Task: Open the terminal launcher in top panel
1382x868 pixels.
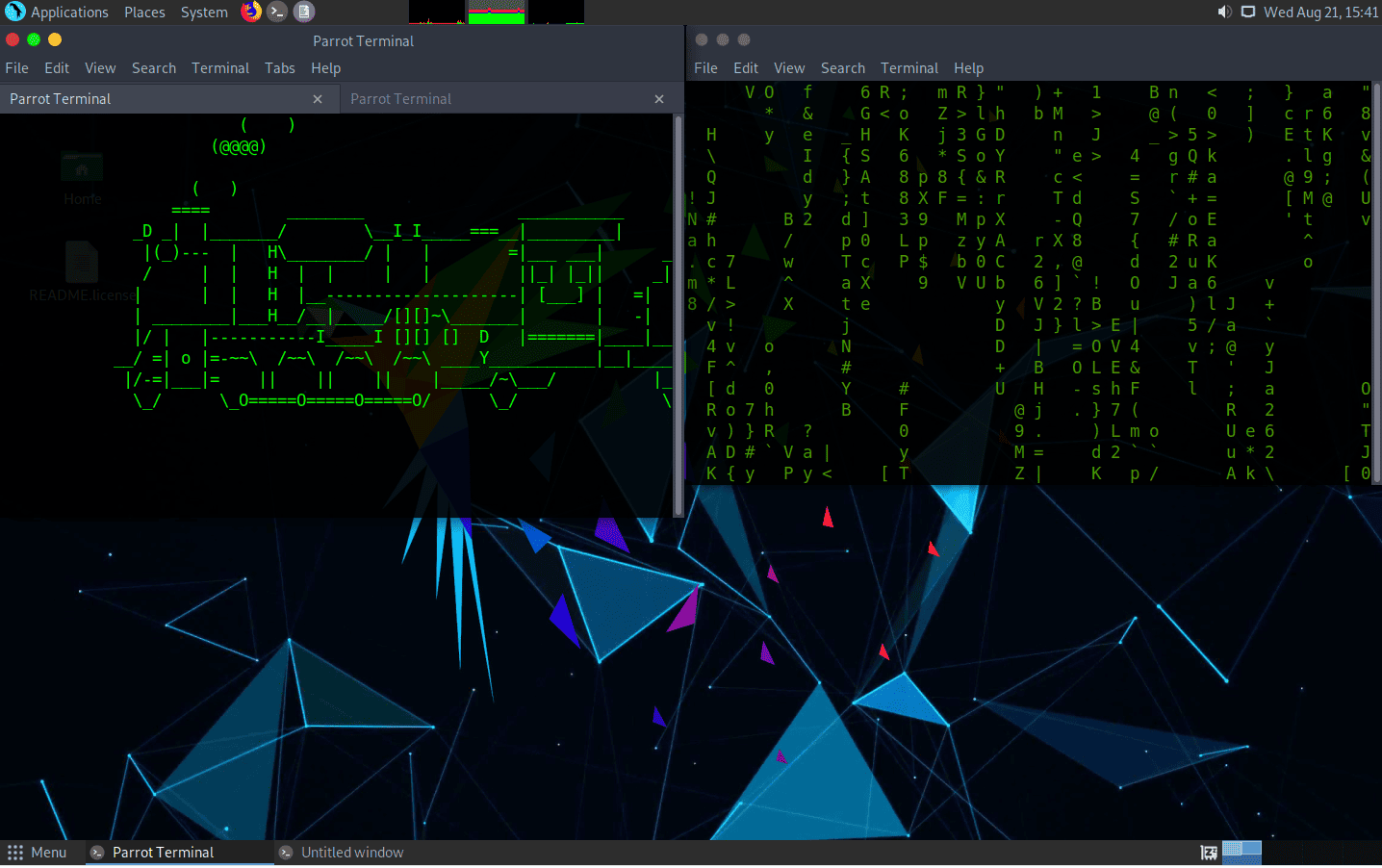Action: 277,12
